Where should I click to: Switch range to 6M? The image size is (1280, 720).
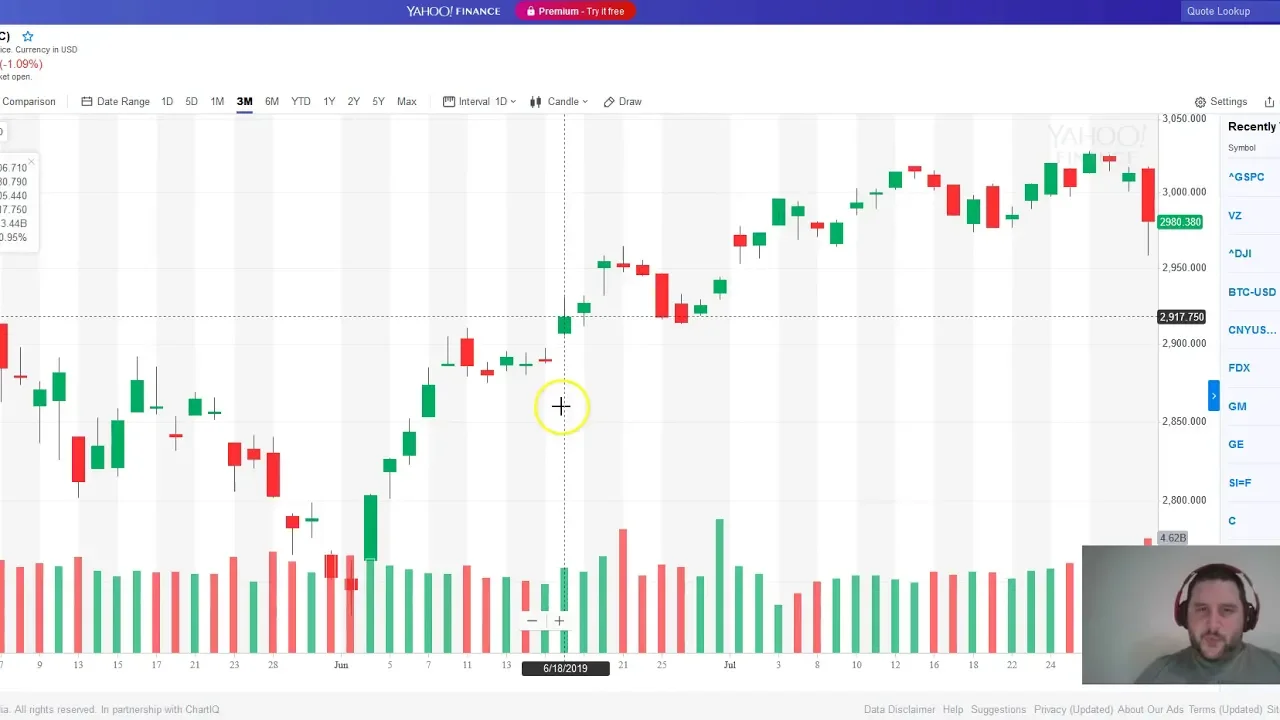[x=272, y=101]
